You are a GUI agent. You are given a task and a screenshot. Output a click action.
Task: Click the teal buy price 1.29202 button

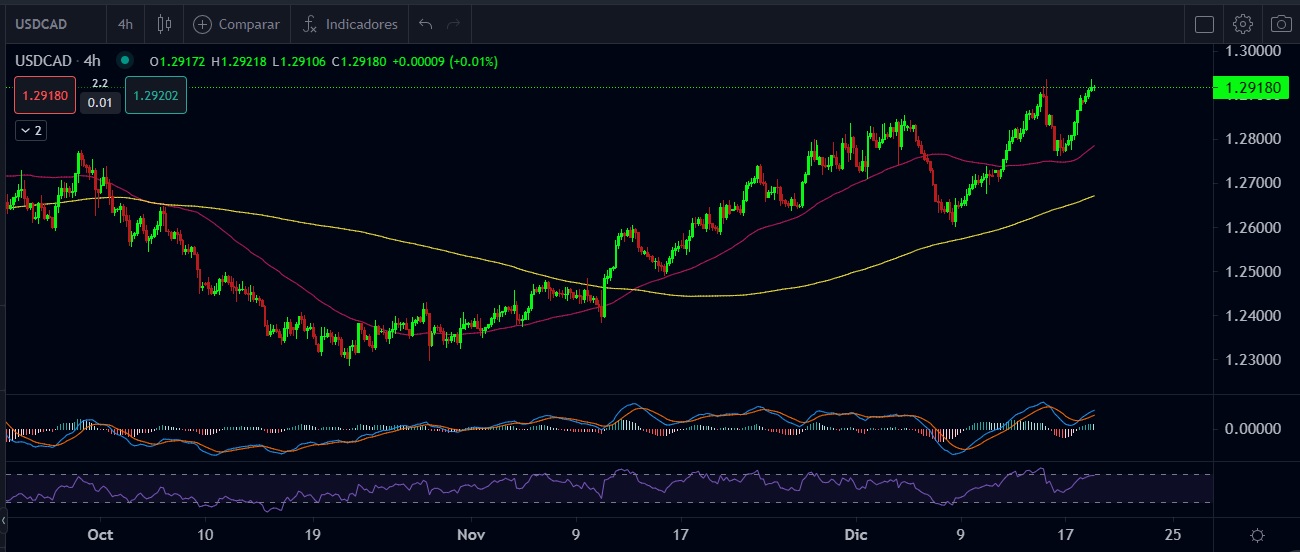point(156,95)
